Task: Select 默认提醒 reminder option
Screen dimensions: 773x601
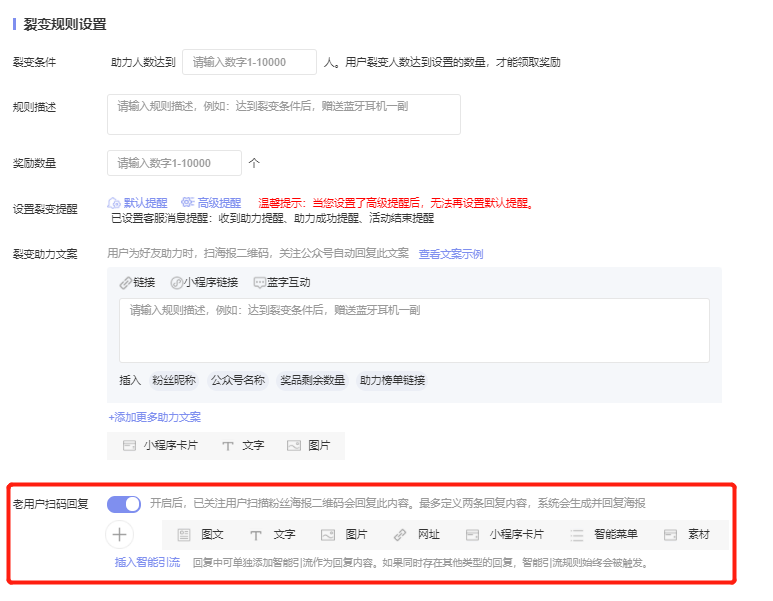Action: tap(145, 203)
